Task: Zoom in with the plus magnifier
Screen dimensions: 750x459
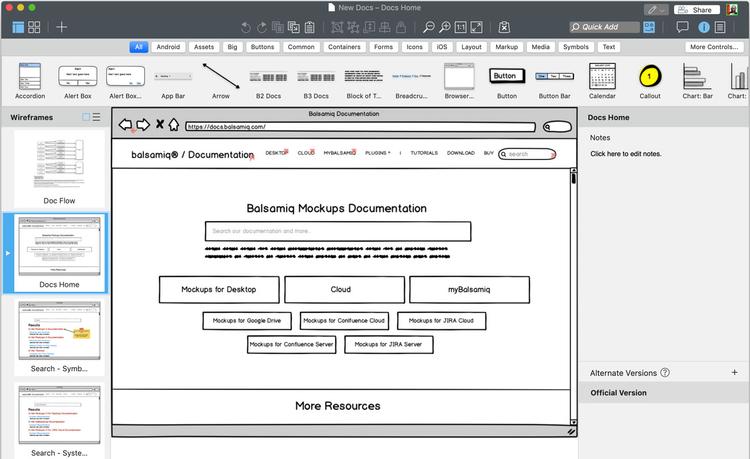Action: click(x=445, y=27)
